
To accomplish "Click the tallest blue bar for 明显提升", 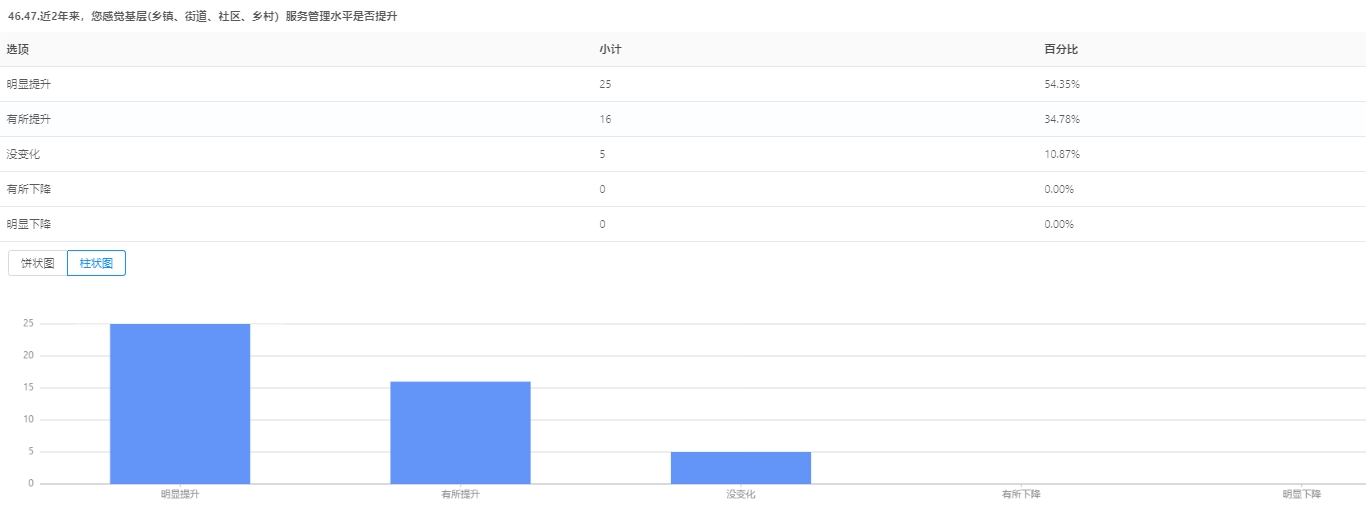I will [180, 404].
